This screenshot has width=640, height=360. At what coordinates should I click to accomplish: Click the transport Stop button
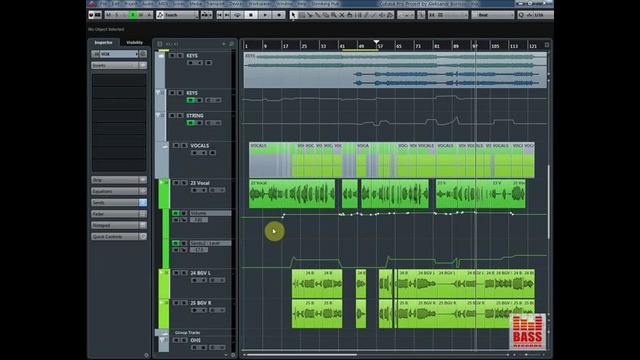pyautogui.click(x=251, y=15)
